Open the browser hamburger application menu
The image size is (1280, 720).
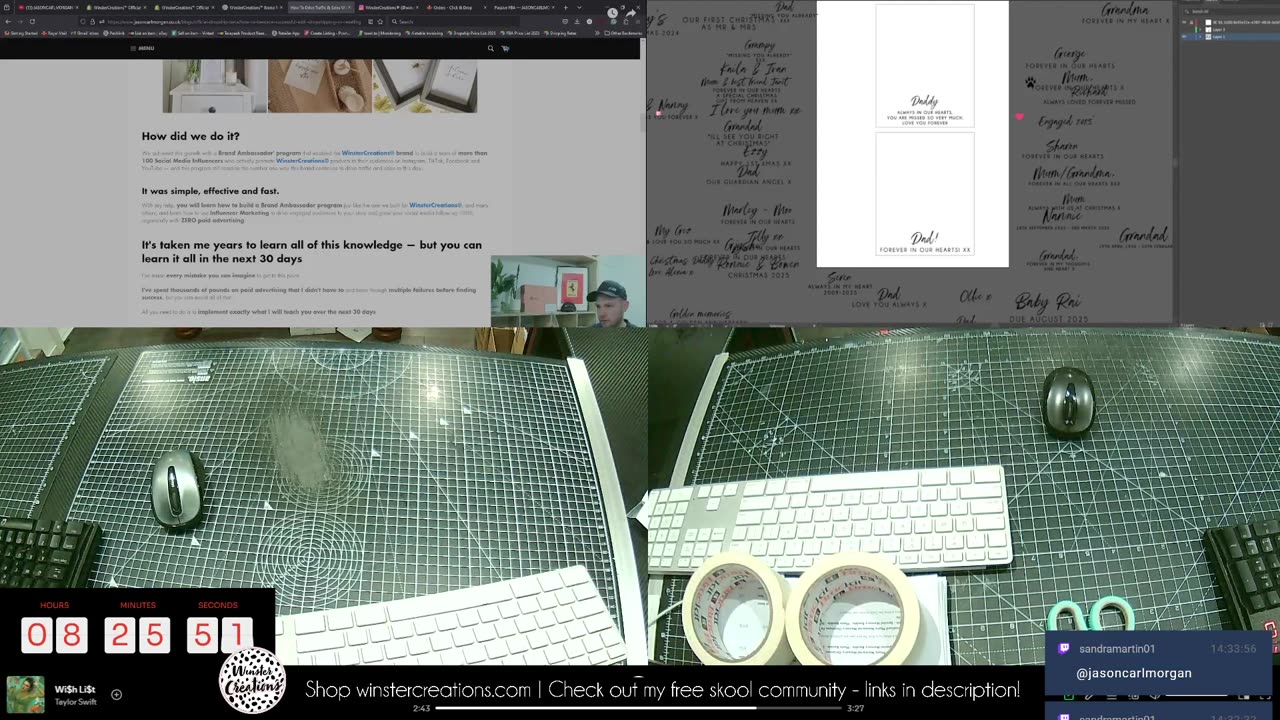(637, 21)
